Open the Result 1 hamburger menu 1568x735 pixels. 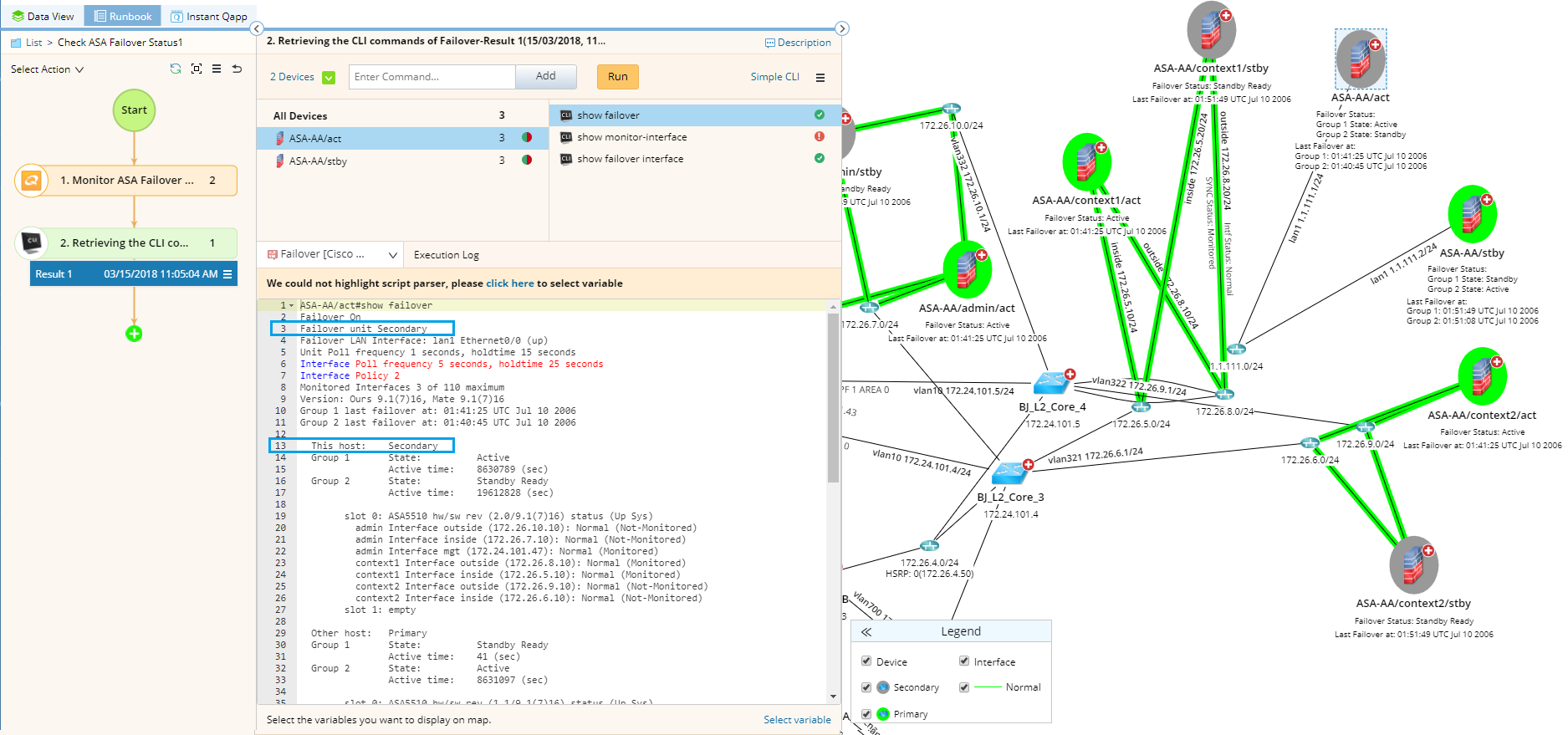tap(227, 274)
